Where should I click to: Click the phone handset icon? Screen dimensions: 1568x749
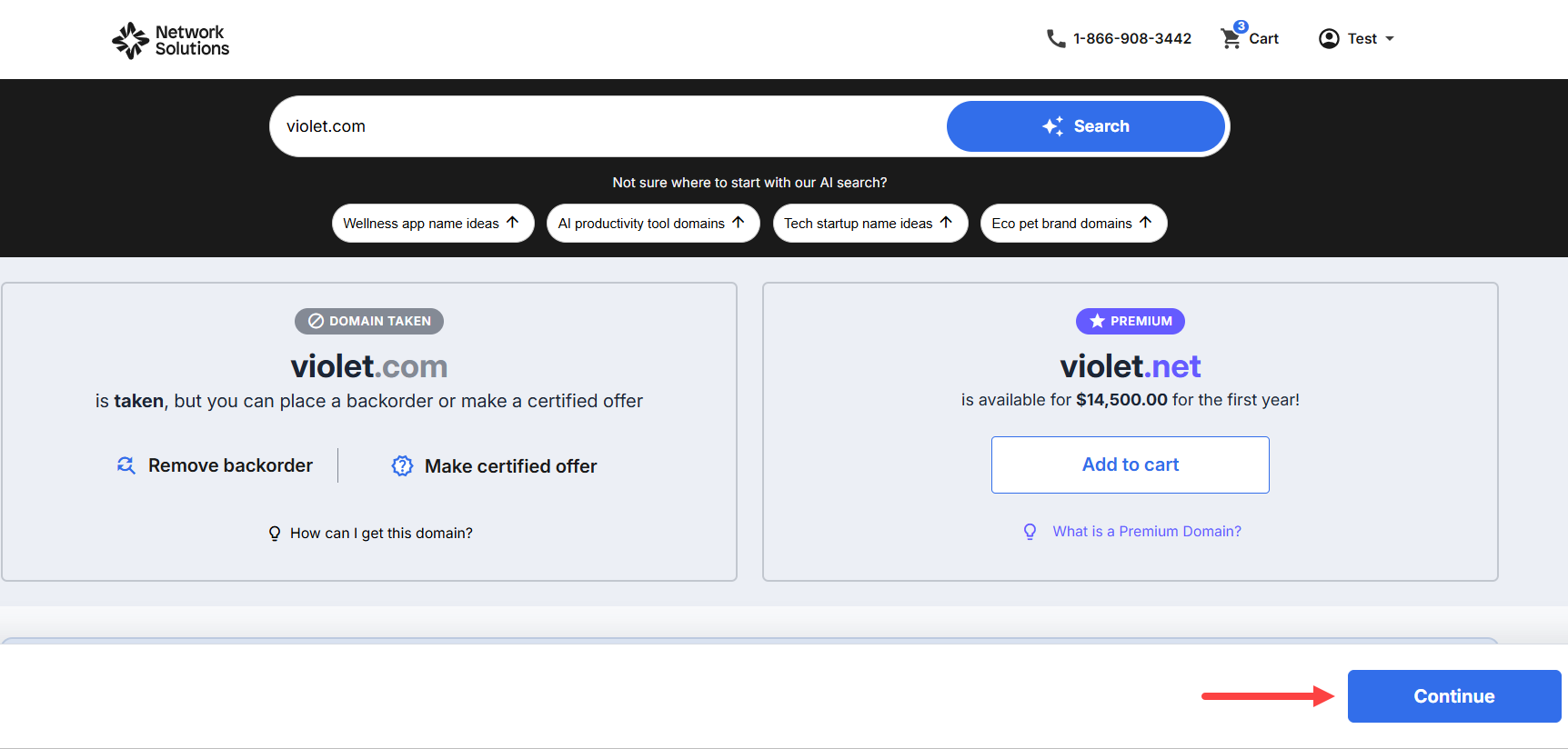click(1056, 38)
